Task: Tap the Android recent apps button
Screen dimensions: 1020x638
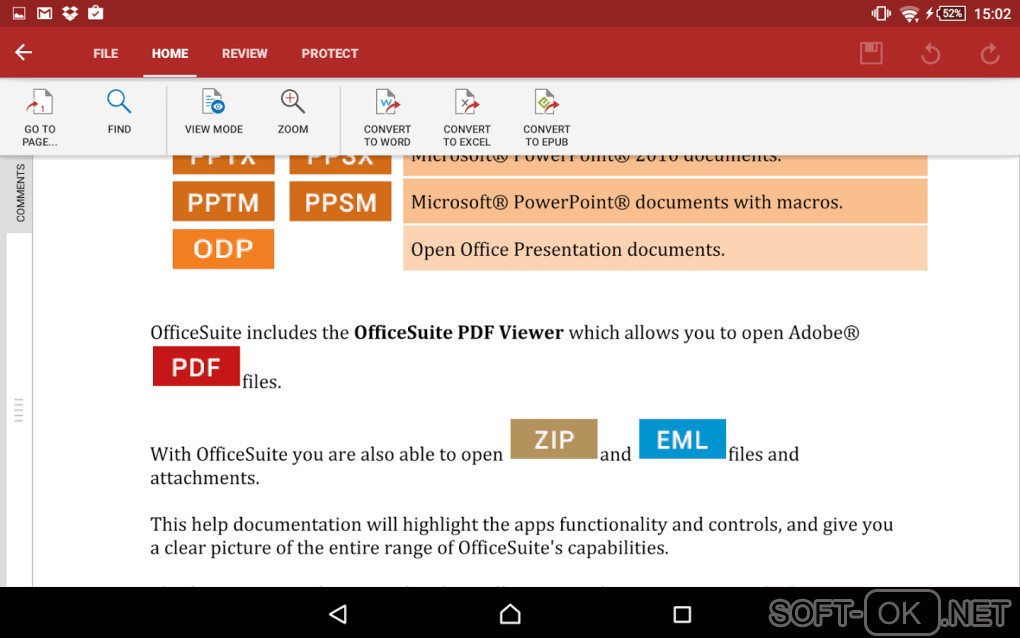Action: (682, 614)
